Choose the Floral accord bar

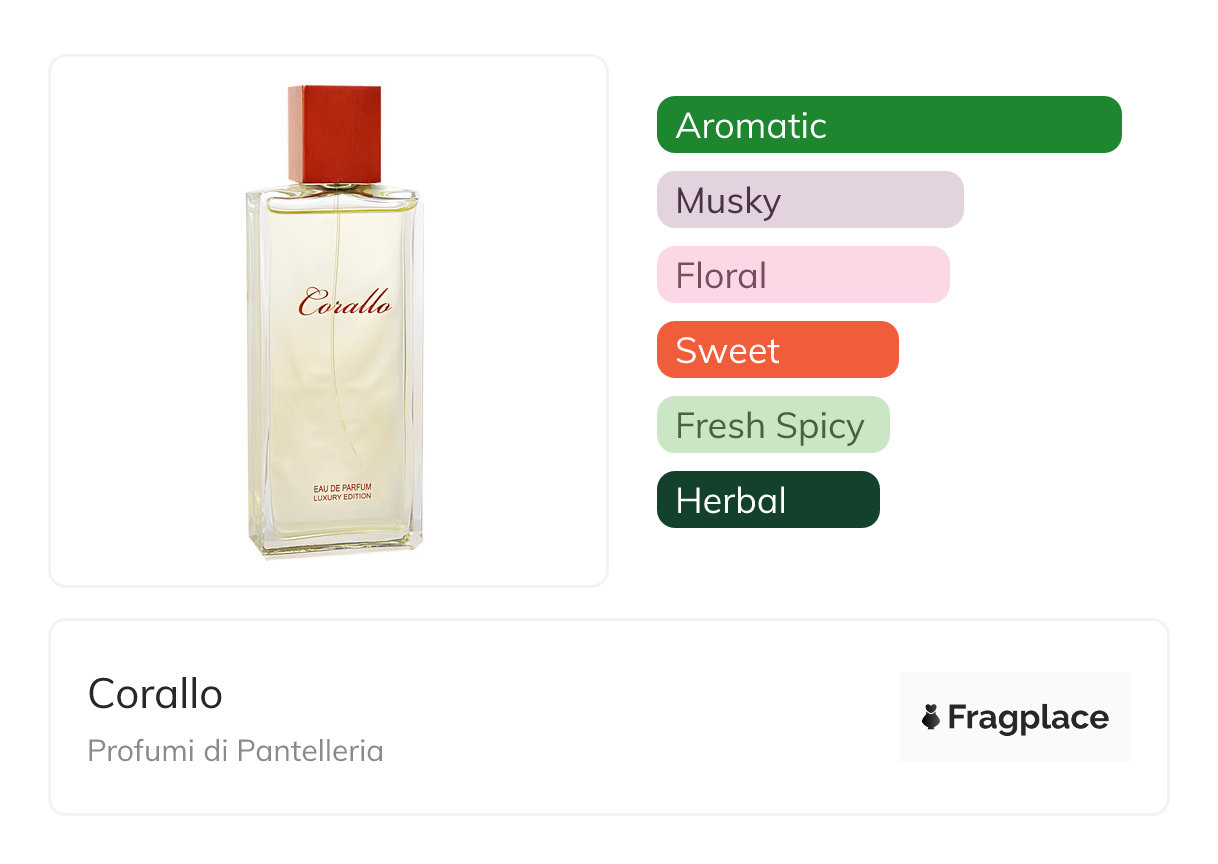(x=803, y=275)
